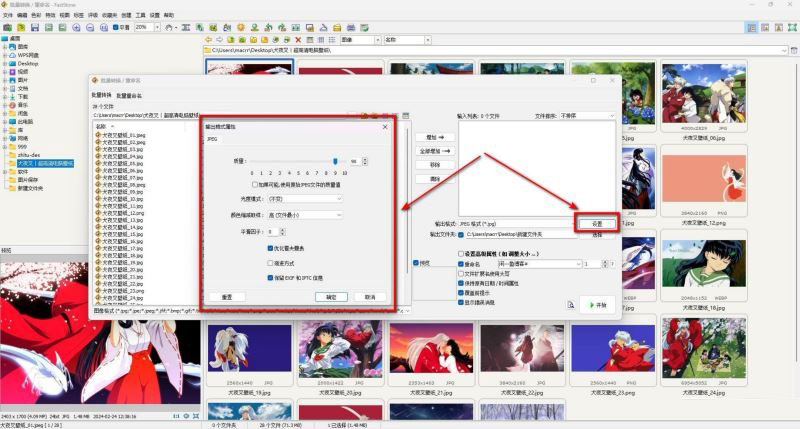The image size is (800, 429).
Task: Select the JPEG tab in format dialog
Action: click(212, 139)
